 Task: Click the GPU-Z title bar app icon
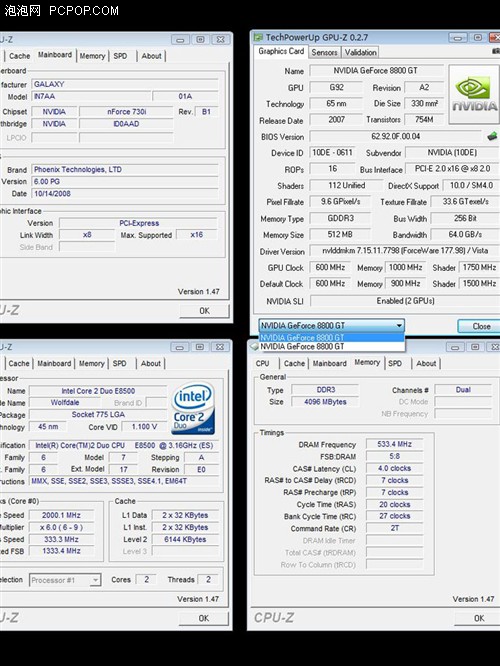(258, 37)
